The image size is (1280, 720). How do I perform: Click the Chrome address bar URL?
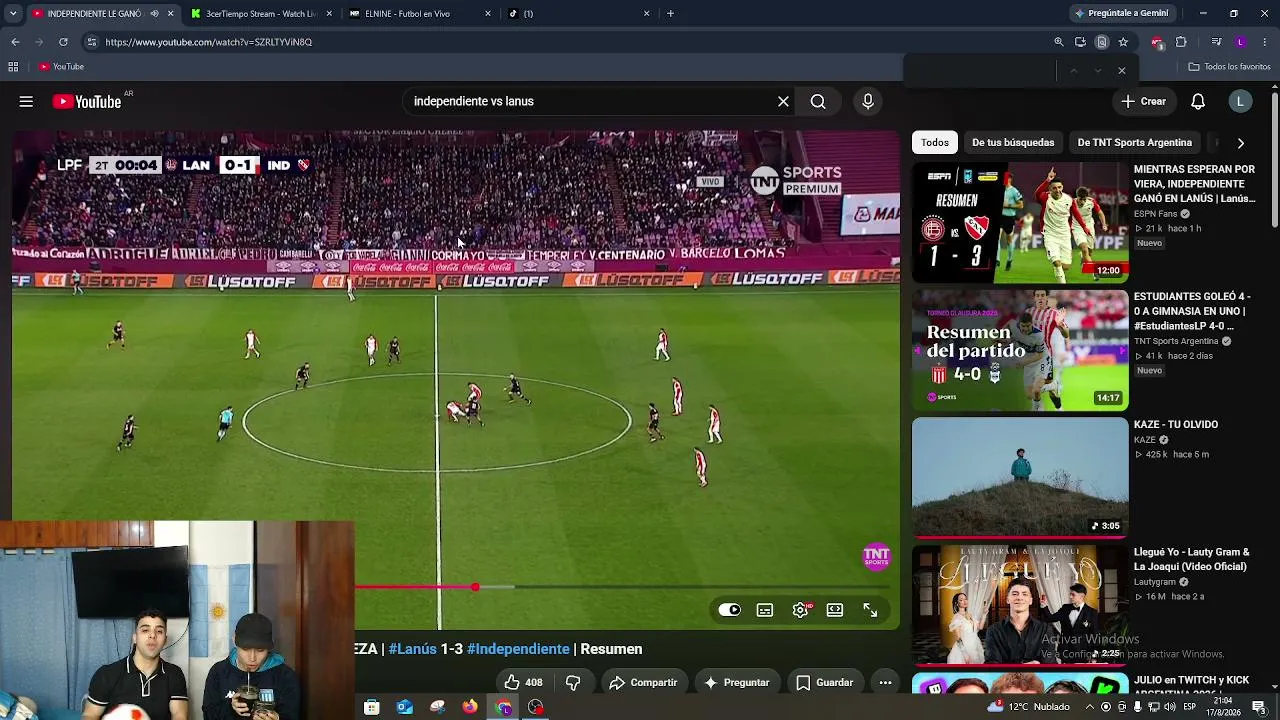point(209,42)
